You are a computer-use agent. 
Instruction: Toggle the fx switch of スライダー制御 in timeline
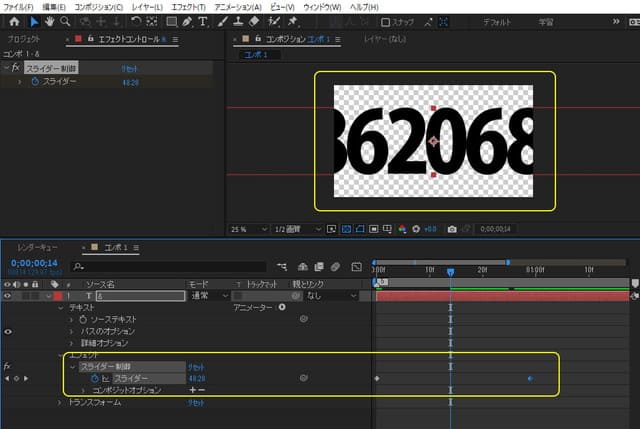click(7, 367)
